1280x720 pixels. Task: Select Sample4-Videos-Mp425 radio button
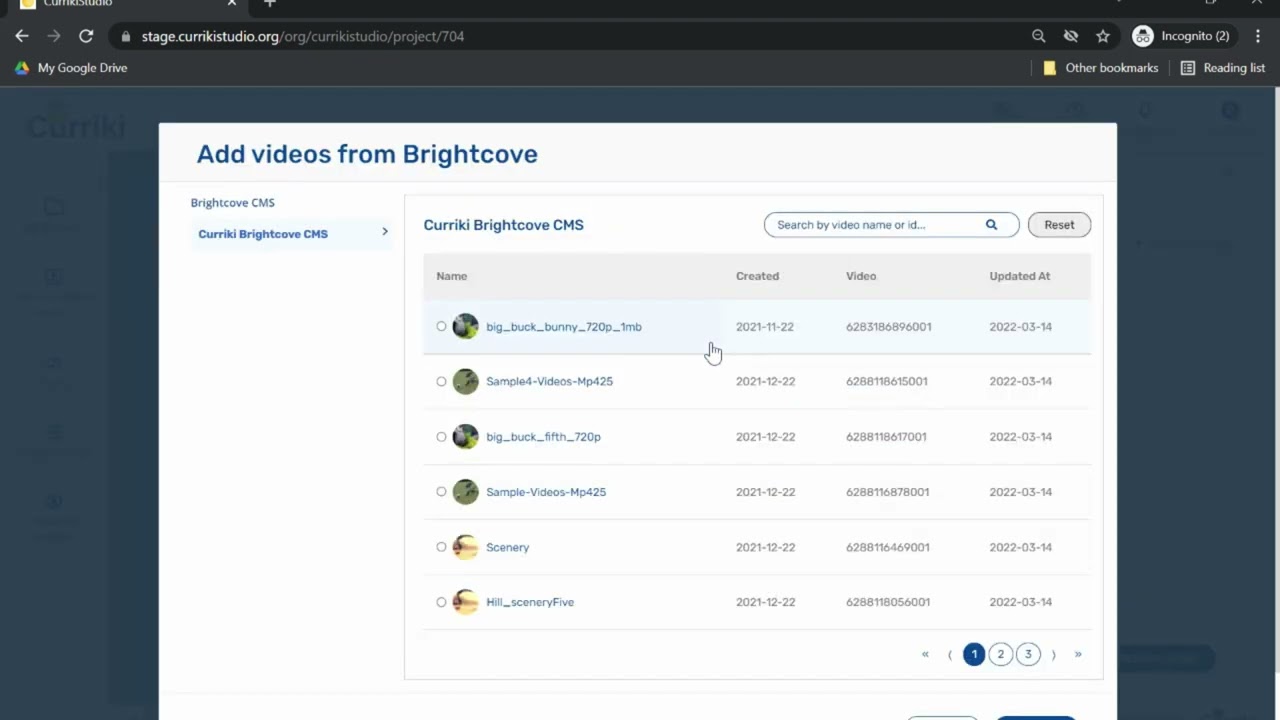pyautogui.click(x=441, y=381)
